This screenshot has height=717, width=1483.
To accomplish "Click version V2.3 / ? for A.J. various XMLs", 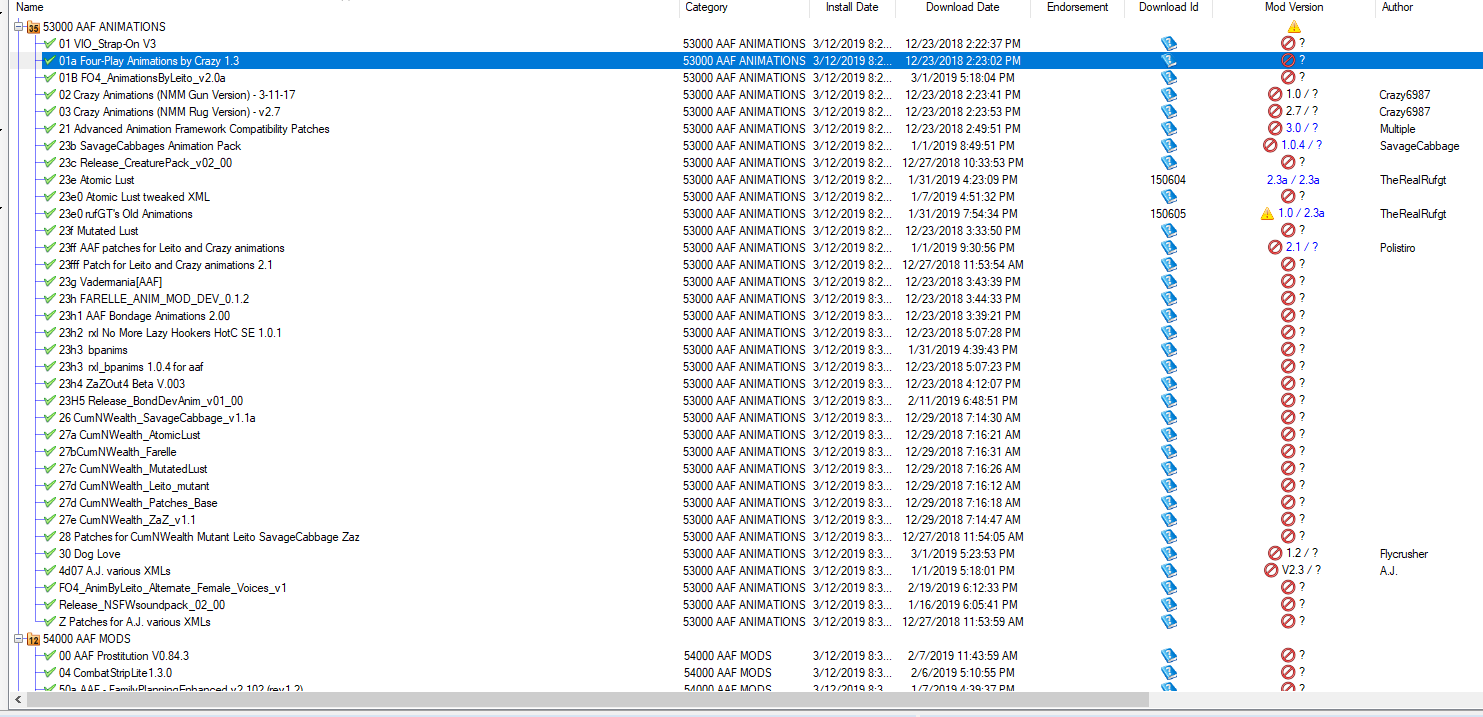I will [1301, 571].
